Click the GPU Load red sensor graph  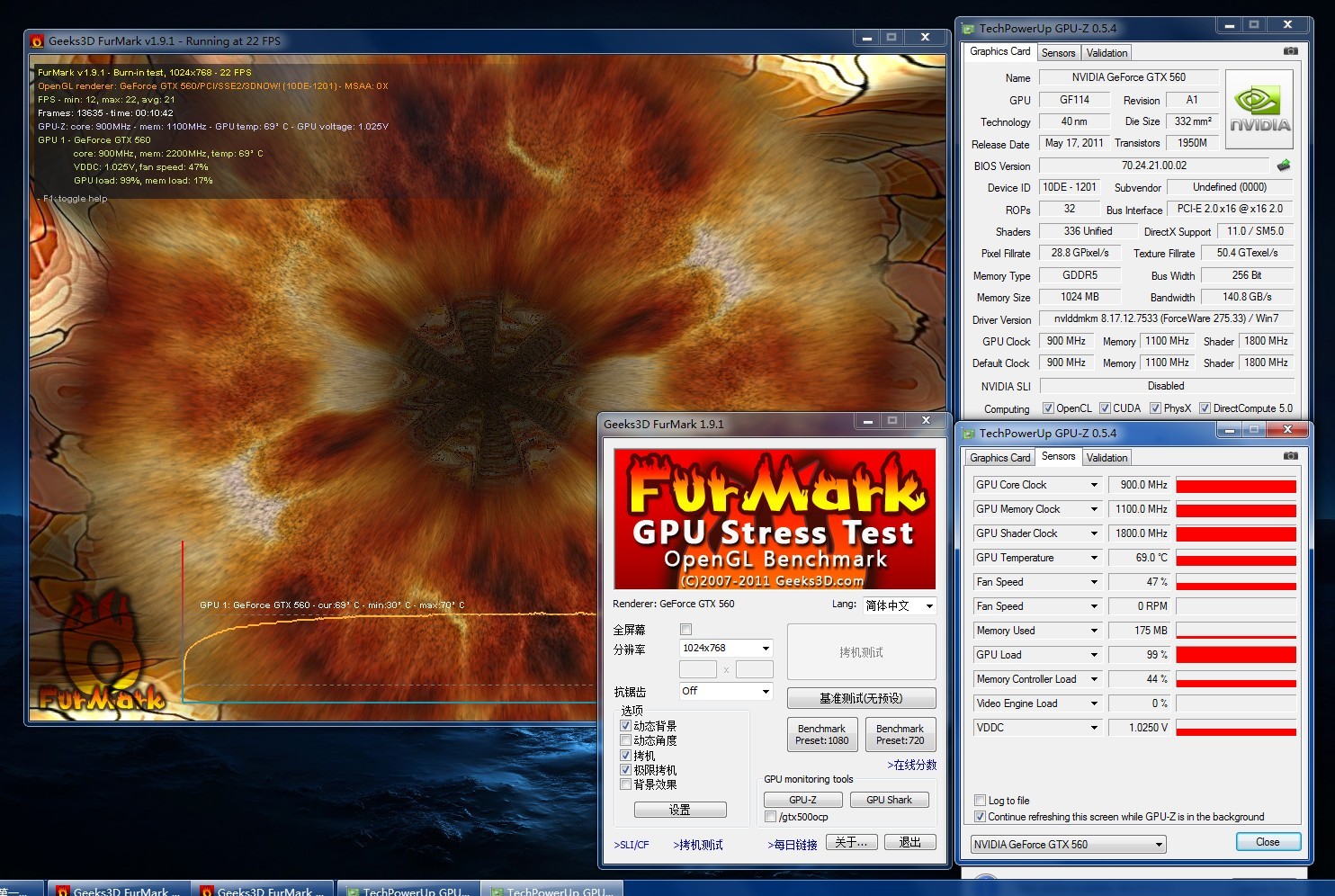click(1236, 655)
